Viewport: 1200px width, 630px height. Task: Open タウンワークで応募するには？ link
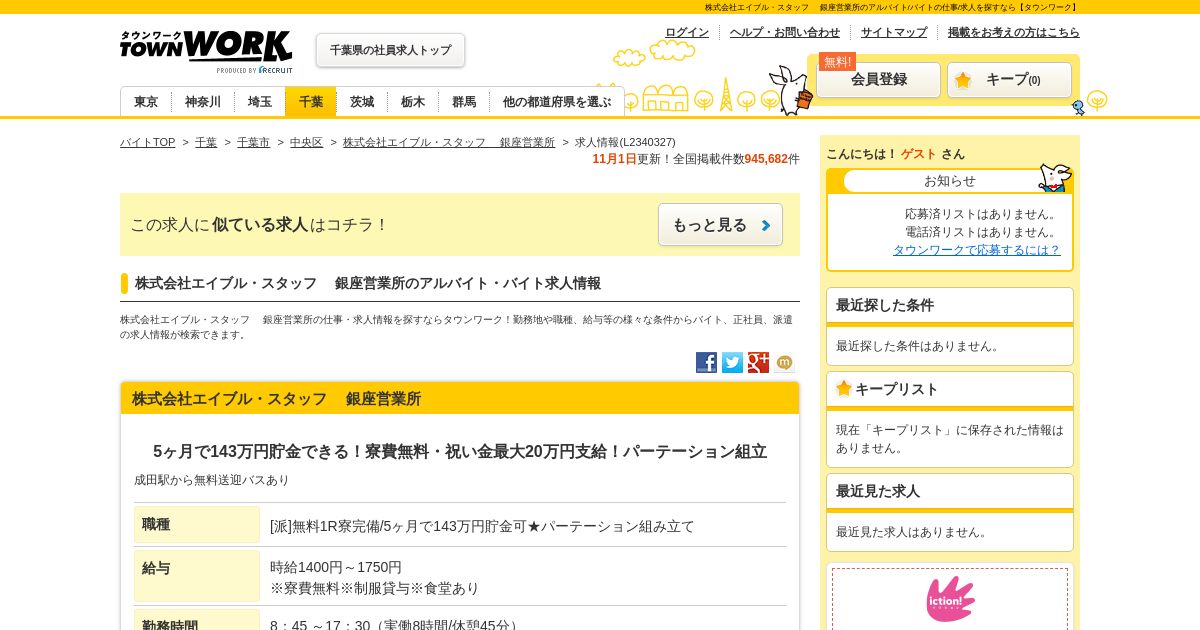(x=977, y=250)
